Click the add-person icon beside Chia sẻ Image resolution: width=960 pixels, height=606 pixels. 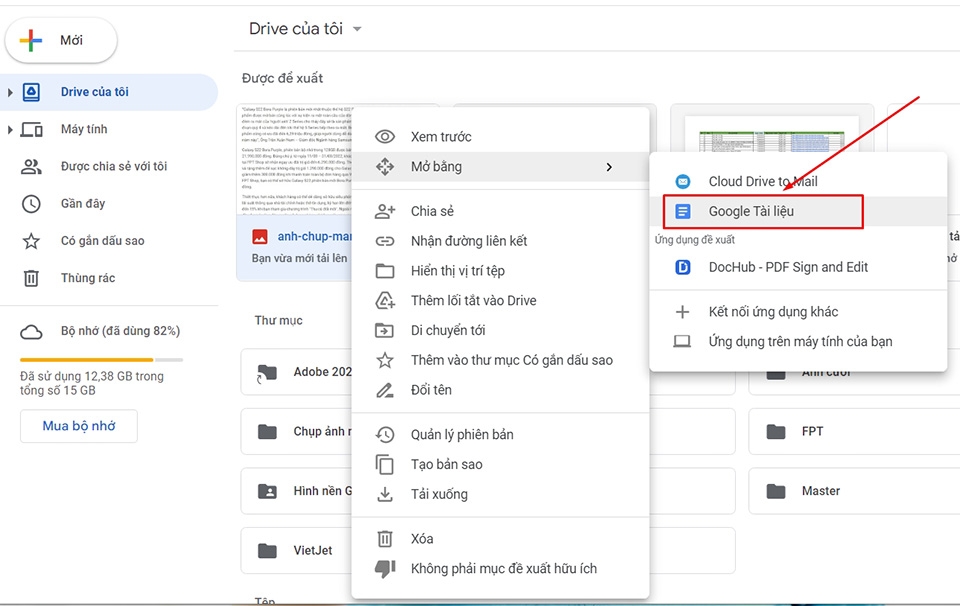tap(384, 211)
